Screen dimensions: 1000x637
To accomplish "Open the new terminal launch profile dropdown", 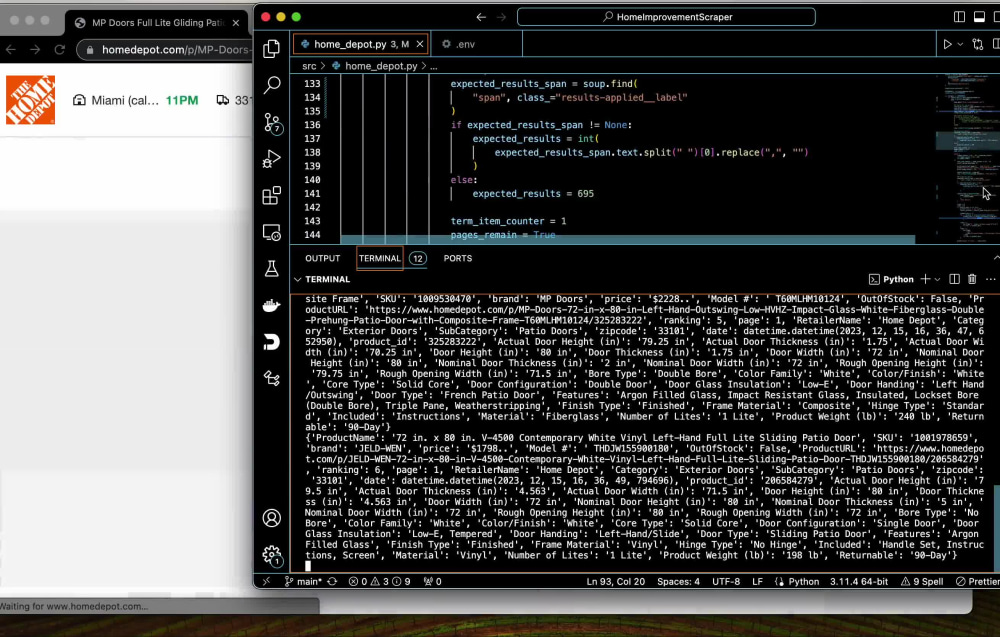I will point(937,279).
